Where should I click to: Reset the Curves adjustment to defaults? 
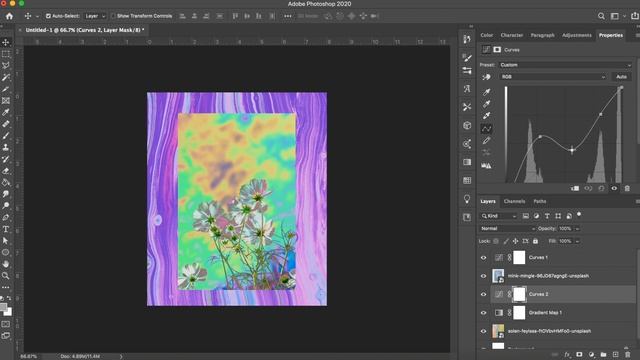[x=601, y=188]
